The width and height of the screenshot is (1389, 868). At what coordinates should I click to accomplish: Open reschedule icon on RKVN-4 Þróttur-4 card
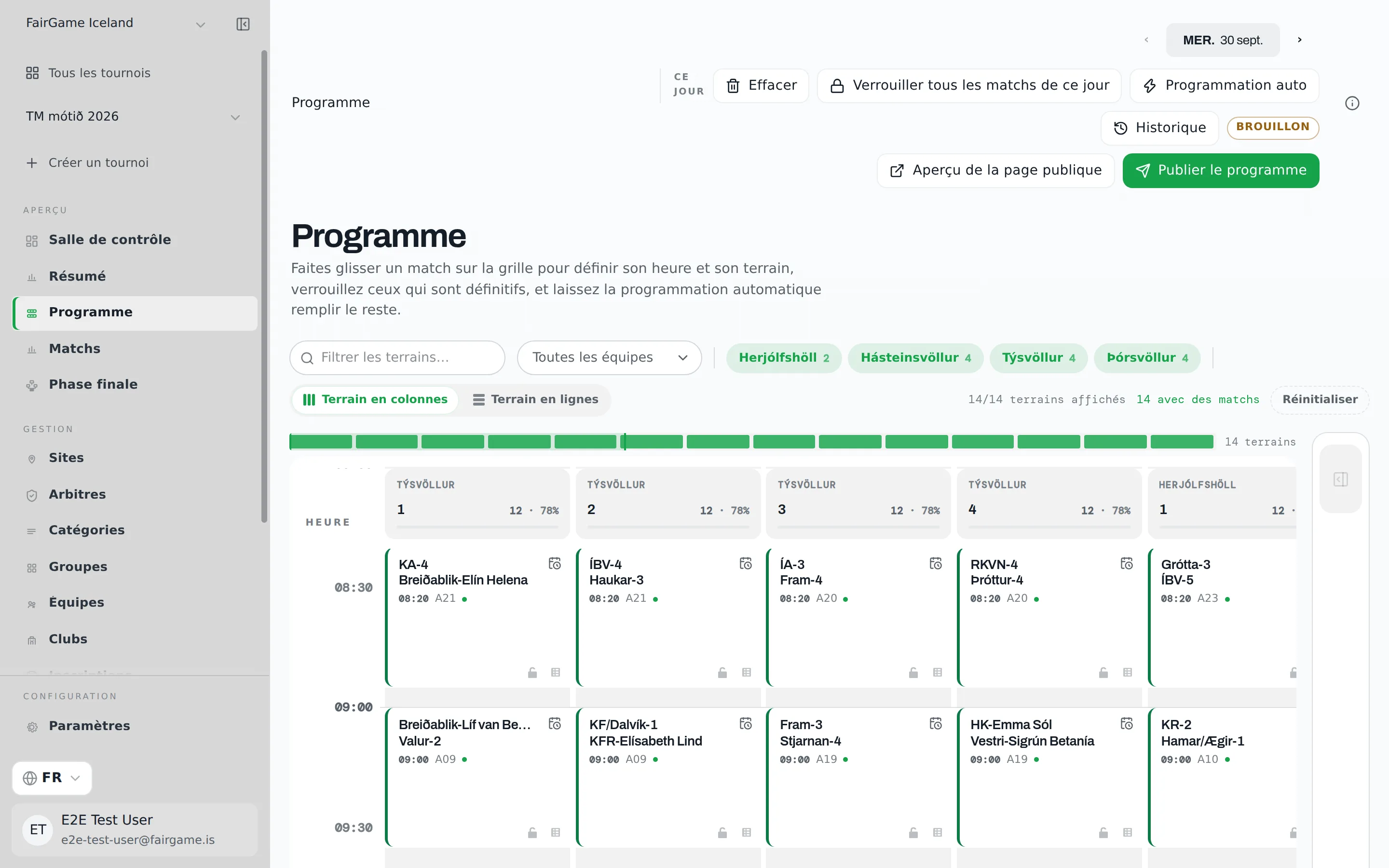coord(1126,564)
